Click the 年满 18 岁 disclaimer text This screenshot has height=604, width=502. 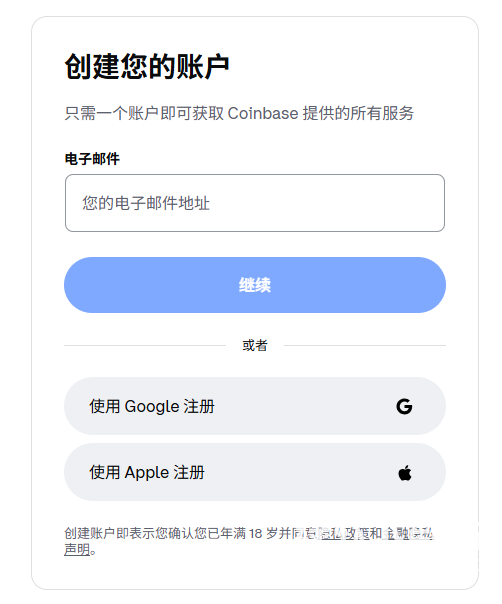tap(249, 534)
